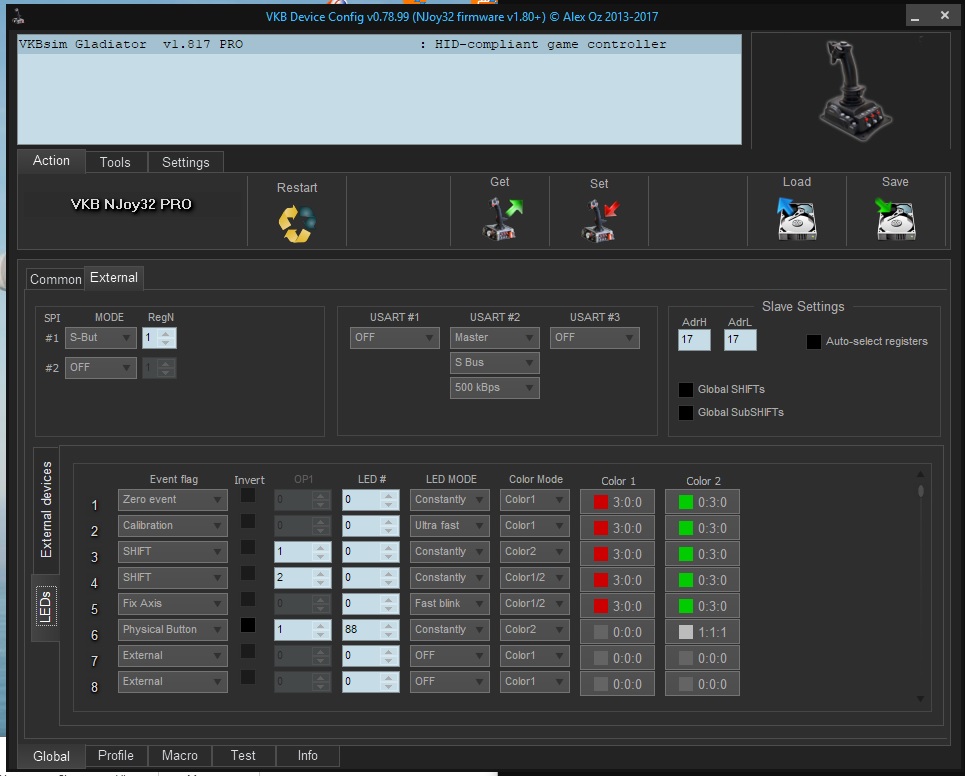Open SPI #1 MODE dropdown showing S-But
Screen dimensions: 965x778
pyautogui.click(x=100, y=338)
